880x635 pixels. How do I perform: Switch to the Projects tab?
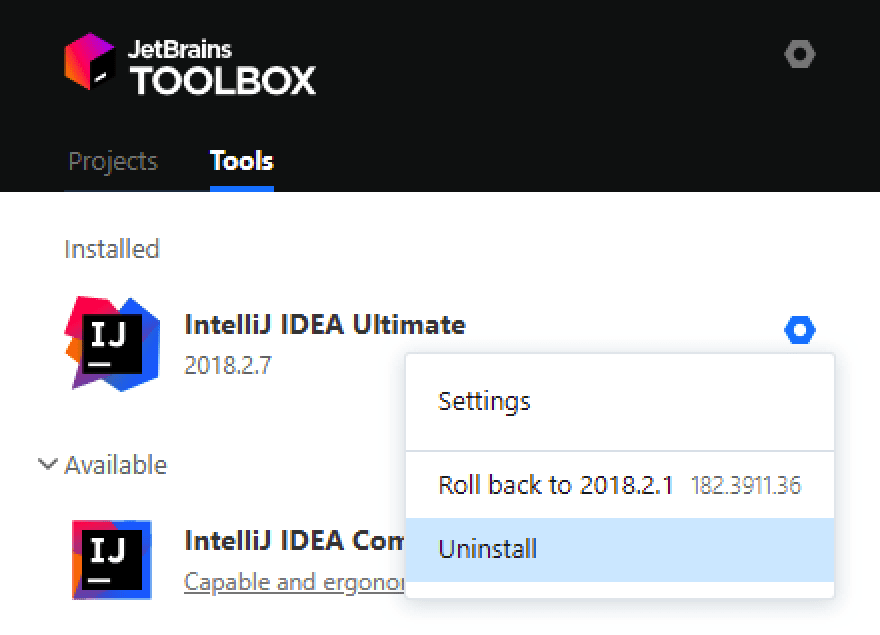click(x=113, y=162)
